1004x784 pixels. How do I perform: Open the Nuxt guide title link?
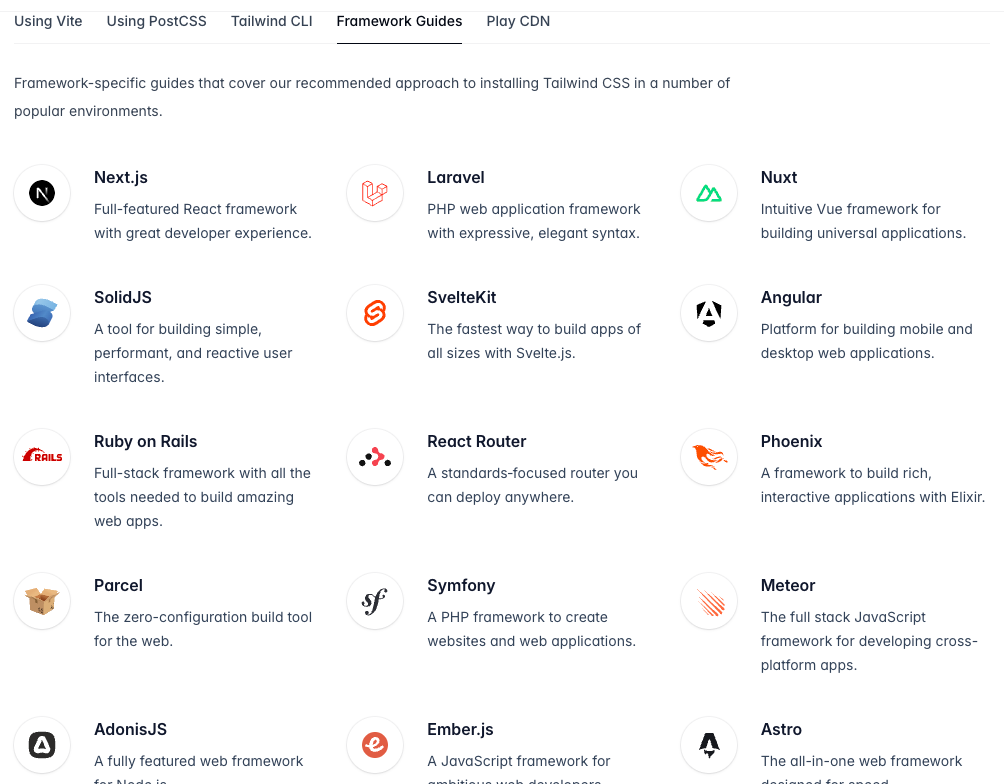point(779,177)
